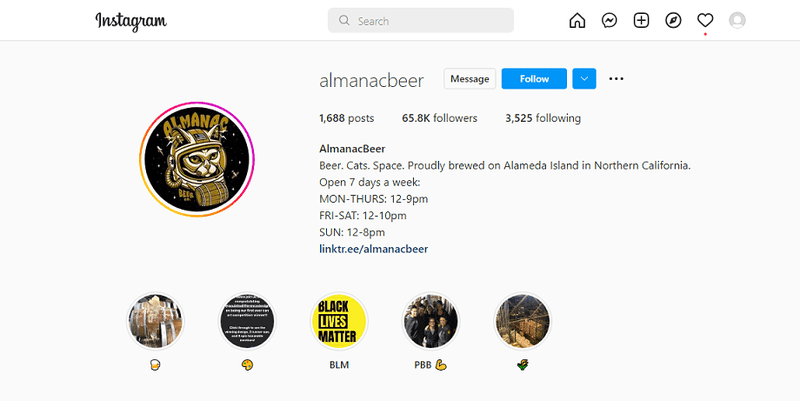Image resolution: width=800 pixels, height=401 pixels.
Task: Open the profile avatar menu
Action: (x=737, y=20)
